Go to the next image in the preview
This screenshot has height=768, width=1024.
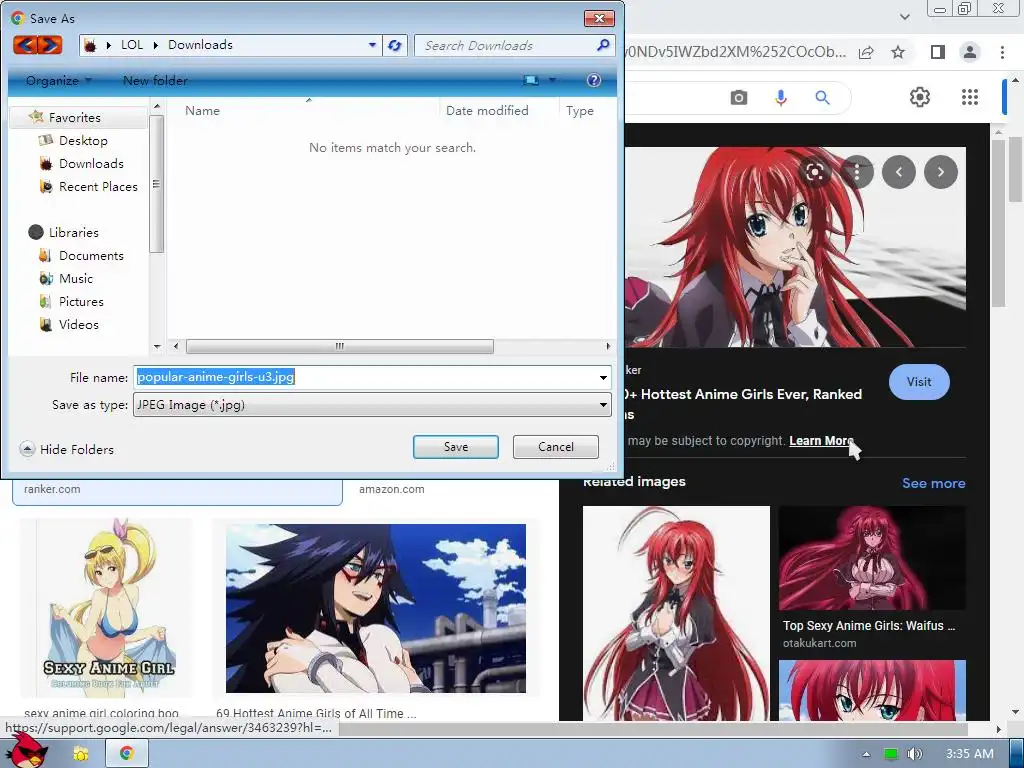point(940,172)
